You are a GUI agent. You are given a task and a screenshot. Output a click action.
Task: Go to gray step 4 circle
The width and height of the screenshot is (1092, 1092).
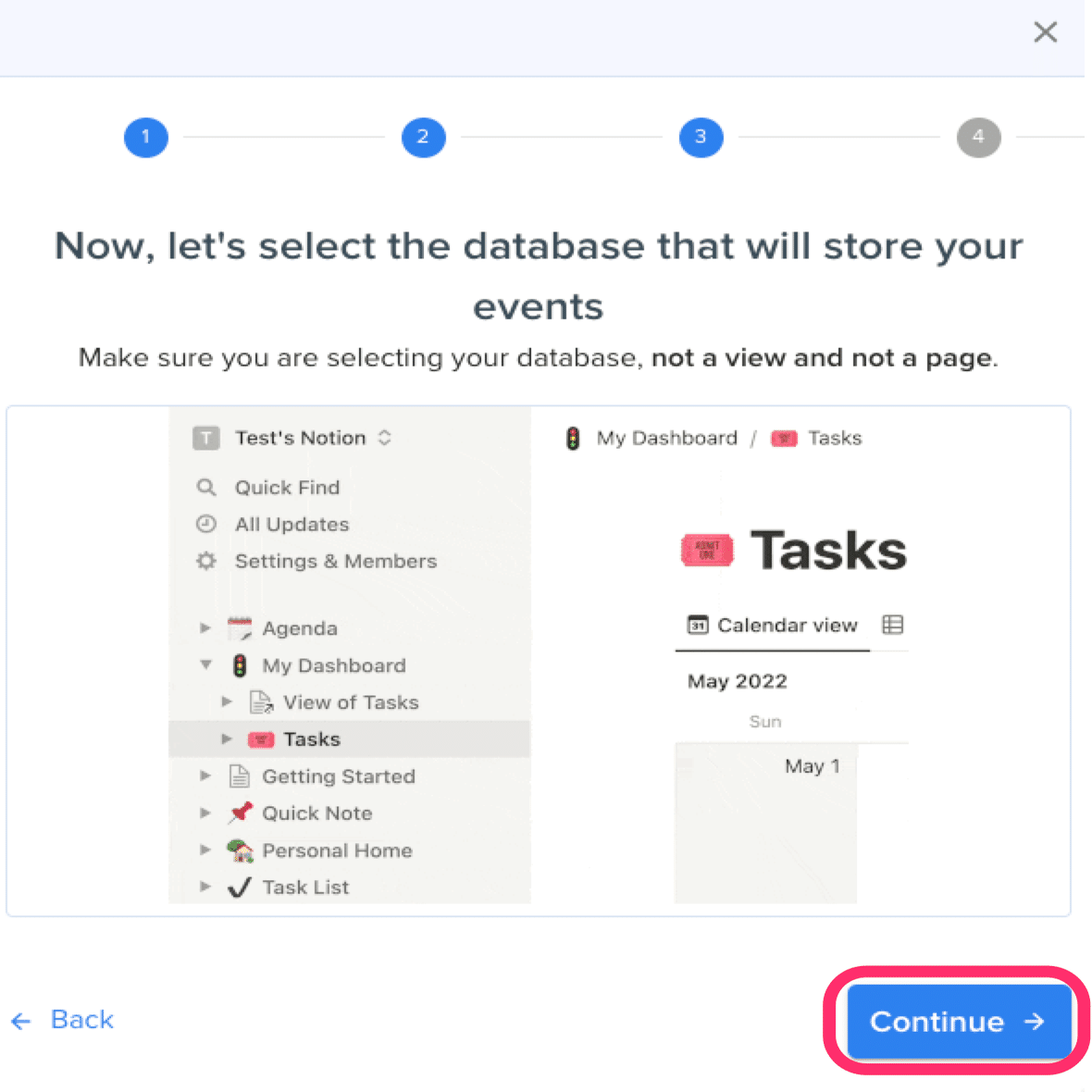pos(978,138)
